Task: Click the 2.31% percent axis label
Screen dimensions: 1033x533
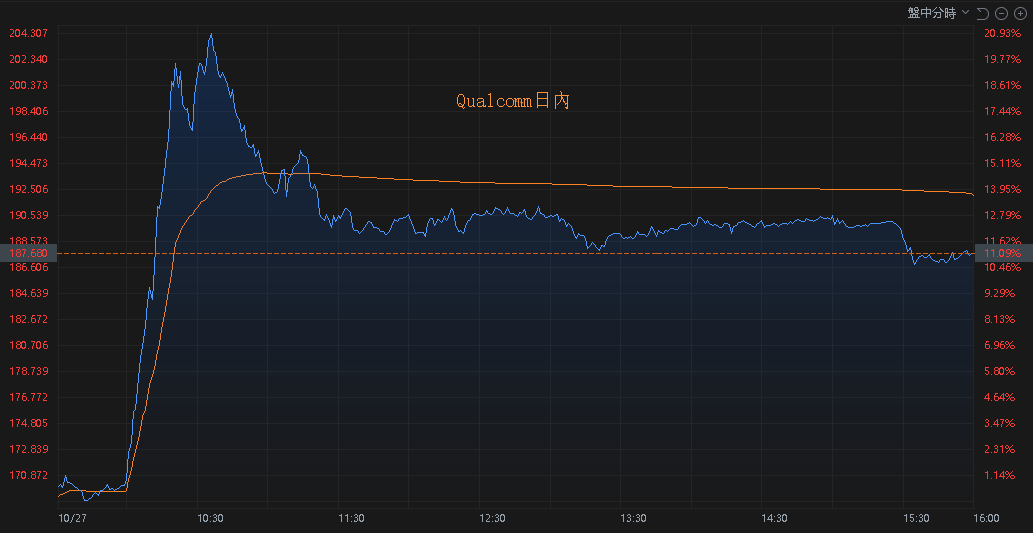Action: coord(999,449)
